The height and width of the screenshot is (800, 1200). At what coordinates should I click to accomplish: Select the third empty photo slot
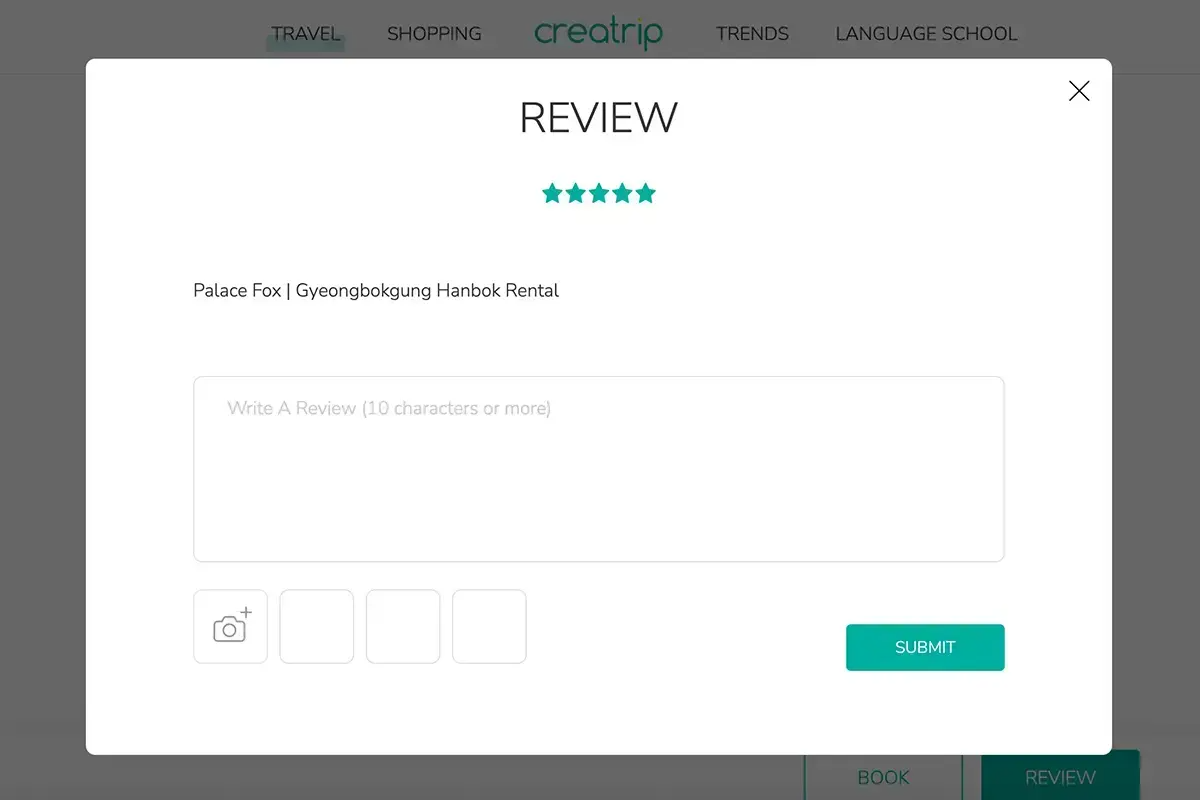pyautogui.click(x=489, y=626)
